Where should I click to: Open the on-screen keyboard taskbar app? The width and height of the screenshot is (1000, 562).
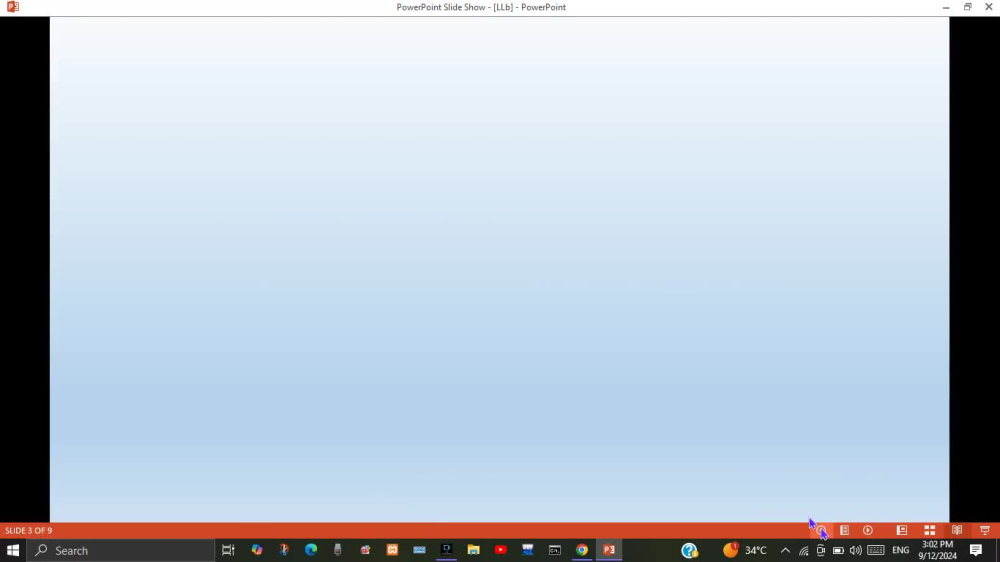(x=419, y=550)
